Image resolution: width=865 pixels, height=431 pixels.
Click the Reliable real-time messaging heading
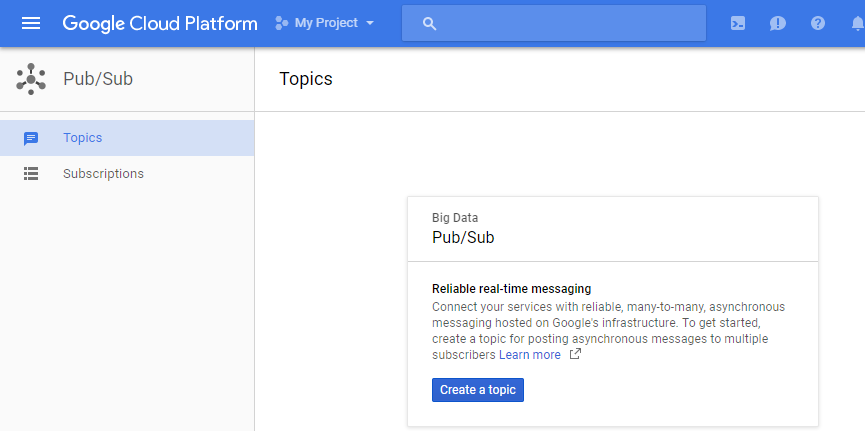(x=511, y=289)
